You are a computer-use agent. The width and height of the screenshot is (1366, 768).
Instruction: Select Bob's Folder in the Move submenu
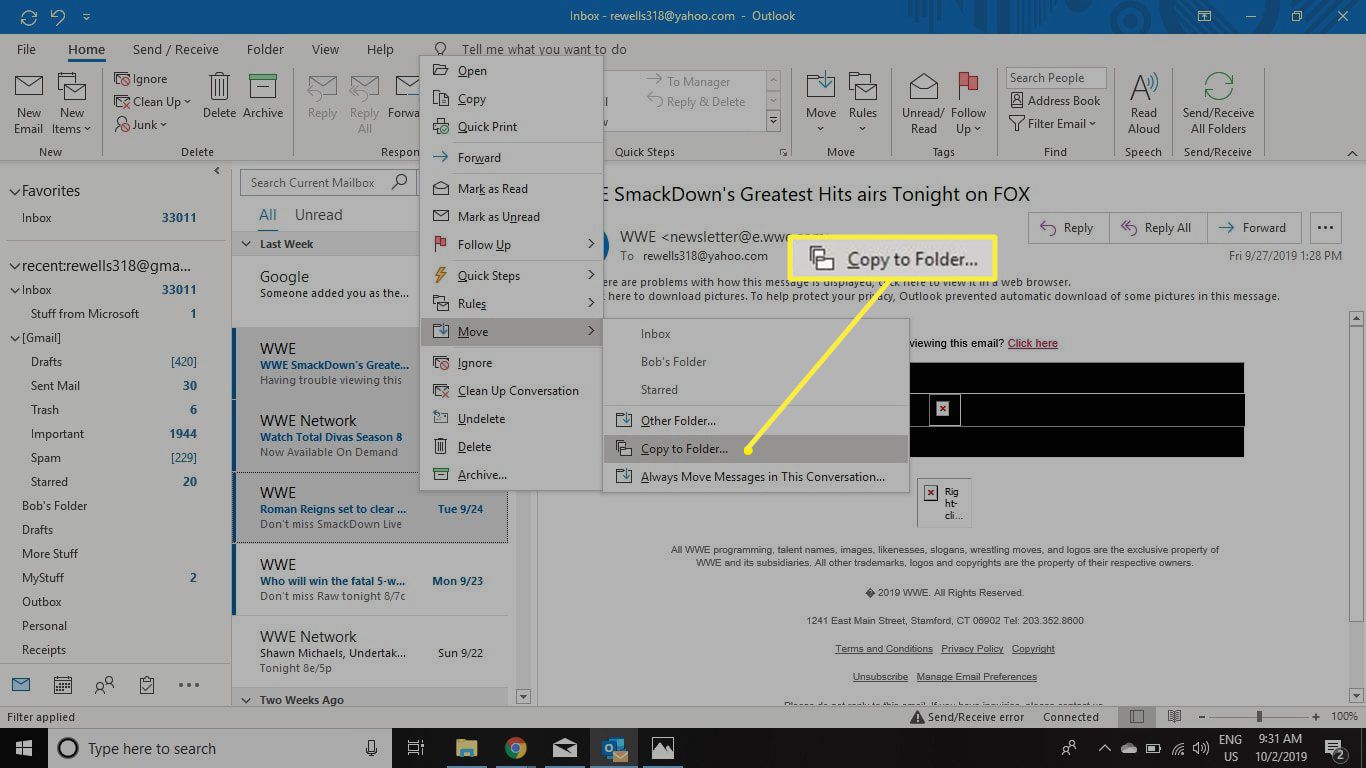756,362
